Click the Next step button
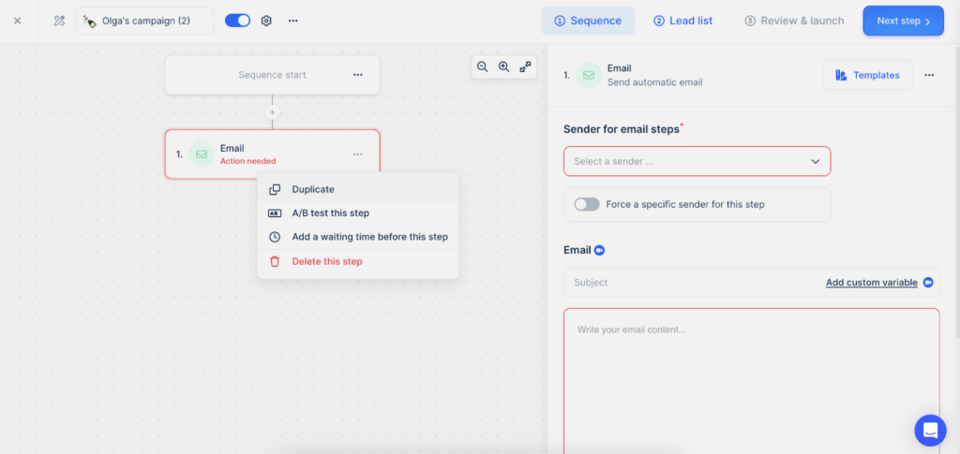This screenshot has width=960, height=454. [x=903, y=21]
